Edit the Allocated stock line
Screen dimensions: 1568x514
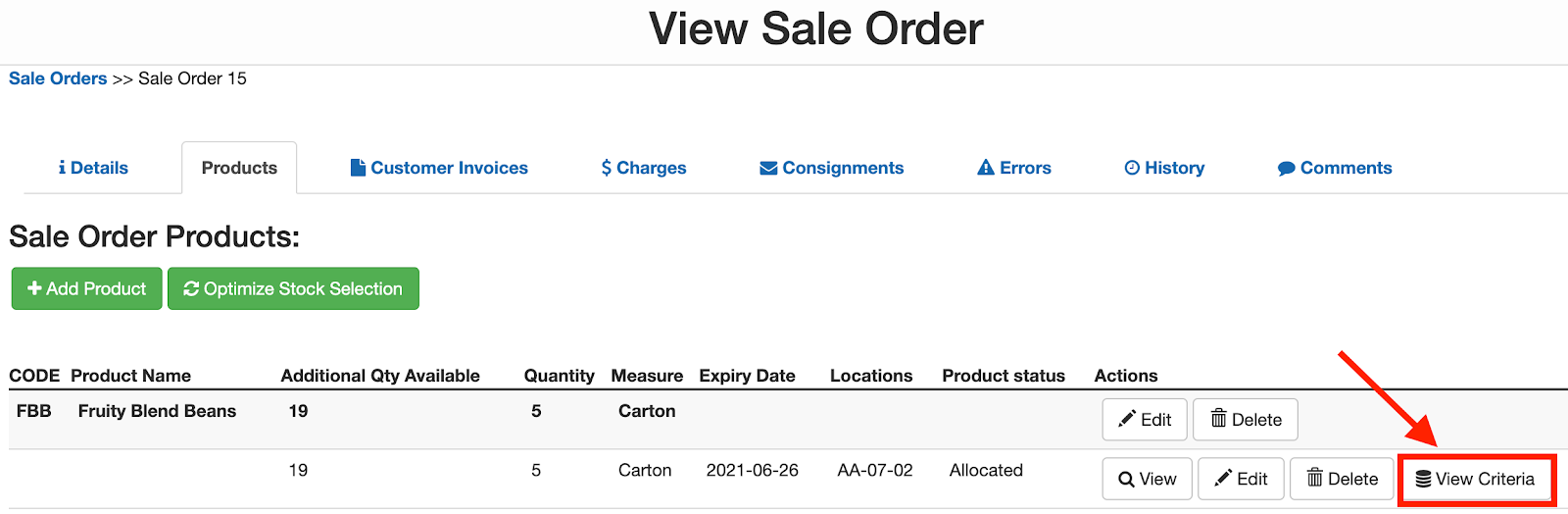point(1240,479)
